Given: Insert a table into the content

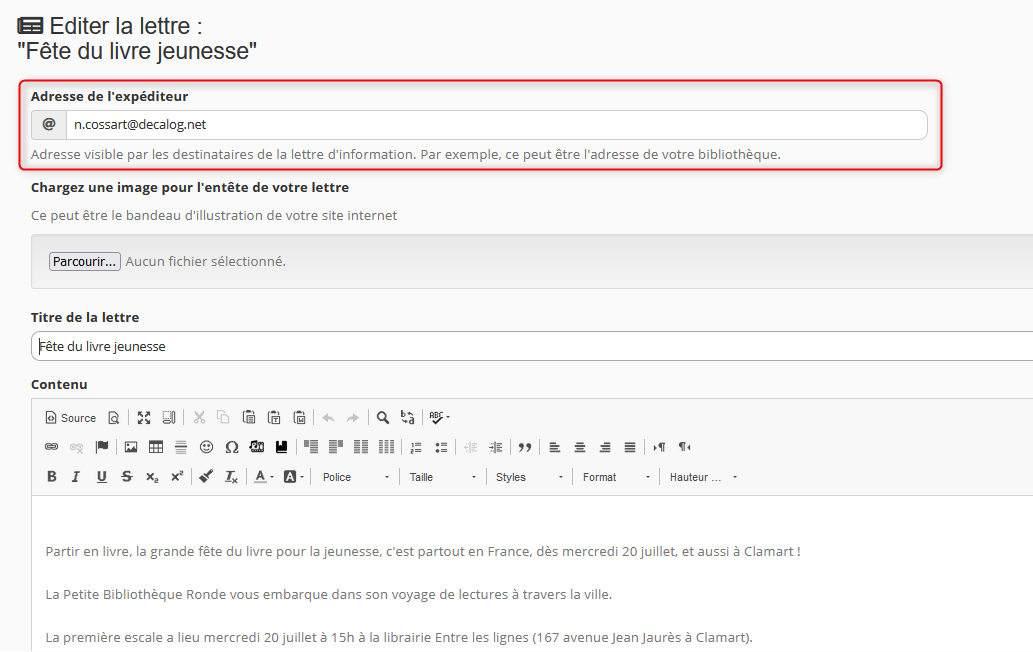Looking at the screenshot, I should [156, 447].
